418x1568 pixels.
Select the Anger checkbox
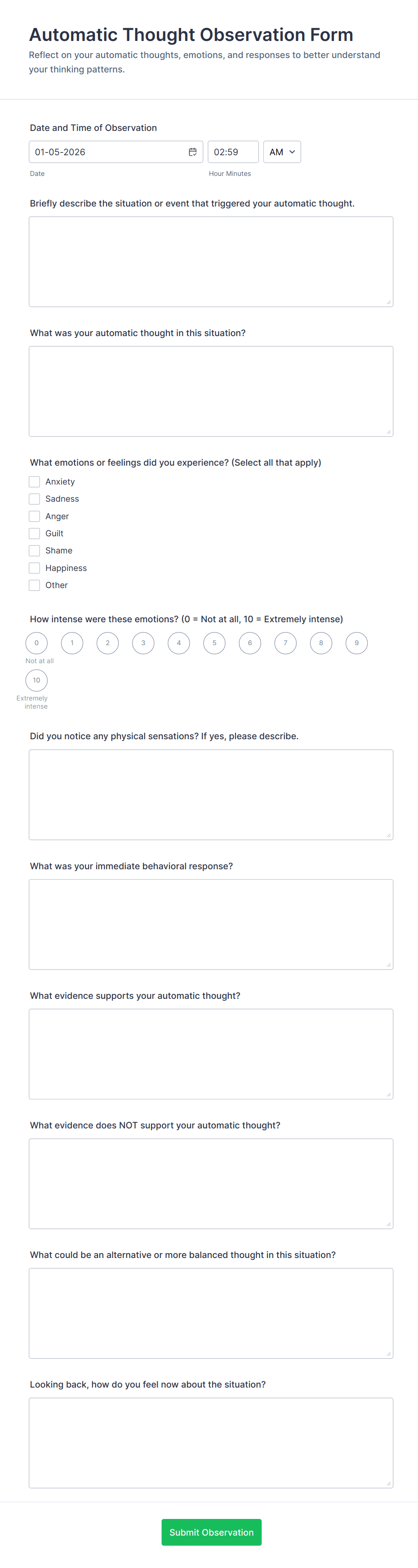coord(34,516)
